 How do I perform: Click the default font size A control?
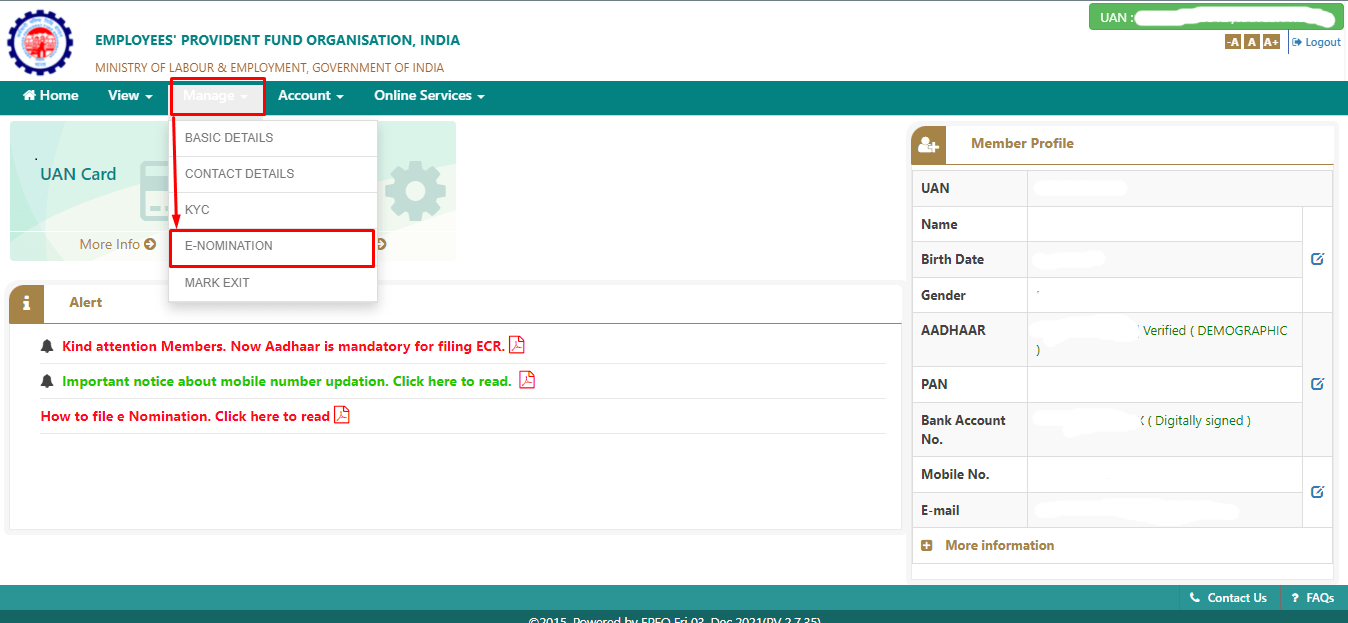(x=1251, y=41)
